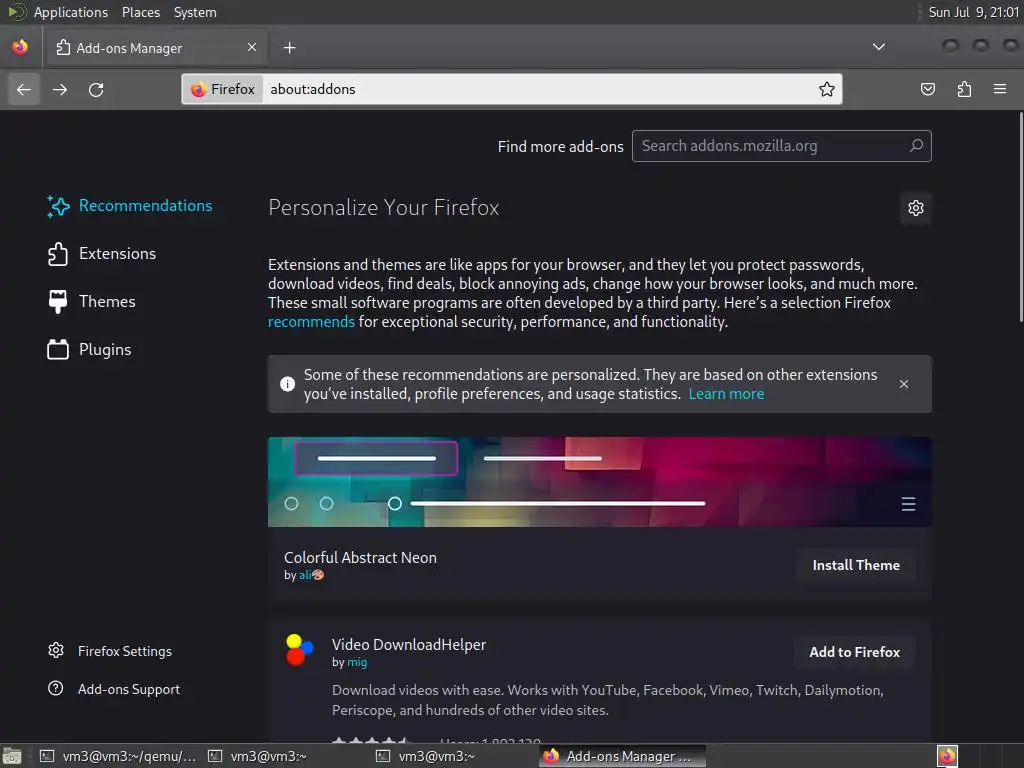Open the theme author link 'ali'

312,575
